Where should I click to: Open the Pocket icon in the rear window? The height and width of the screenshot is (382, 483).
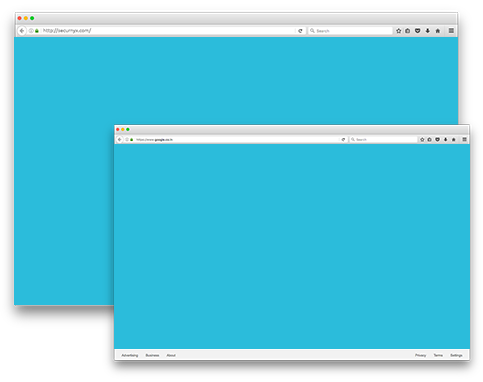pyautogui.click(x=417, y=31)
